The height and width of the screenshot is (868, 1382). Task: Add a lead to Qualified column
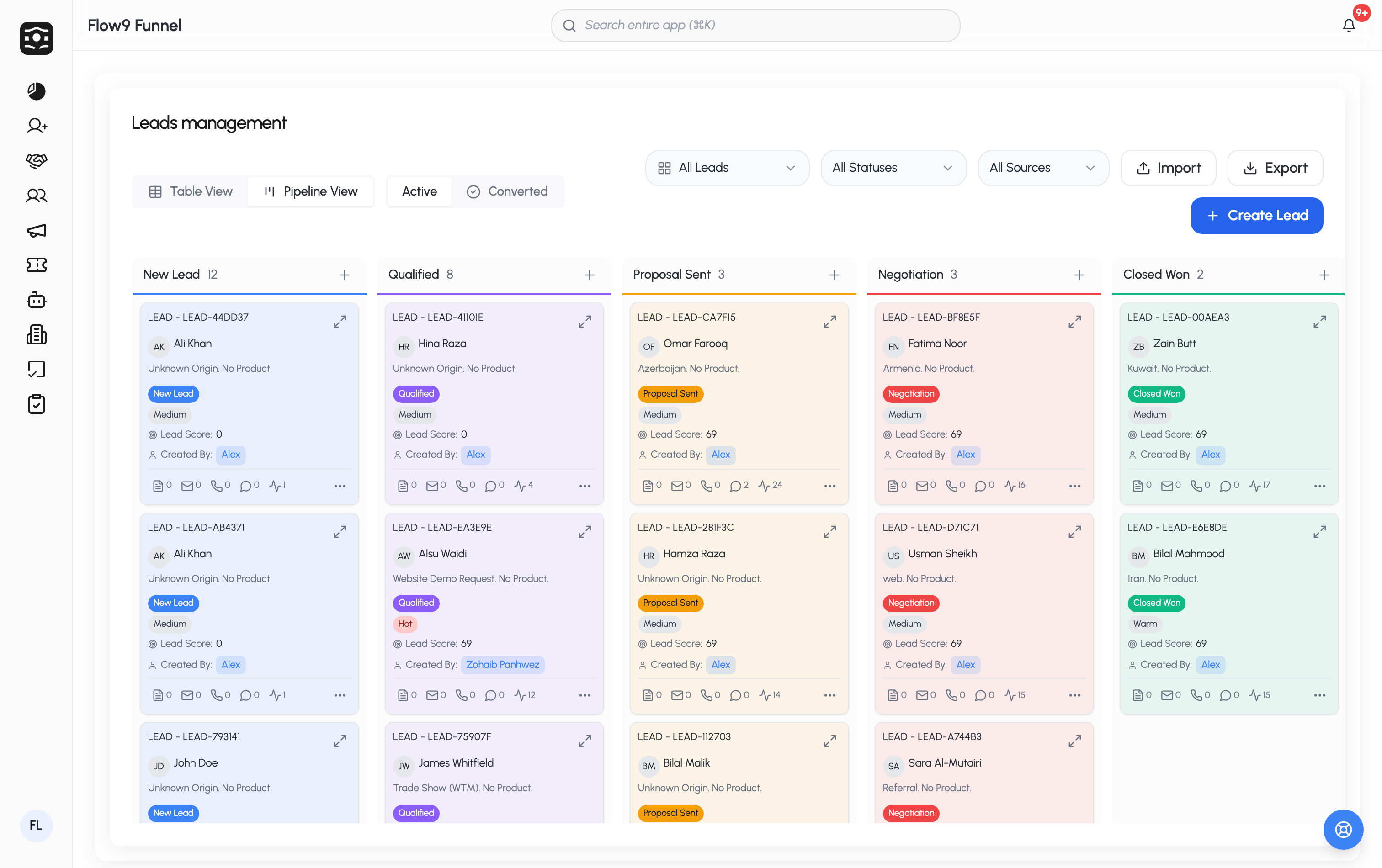[x=590, y=275]
